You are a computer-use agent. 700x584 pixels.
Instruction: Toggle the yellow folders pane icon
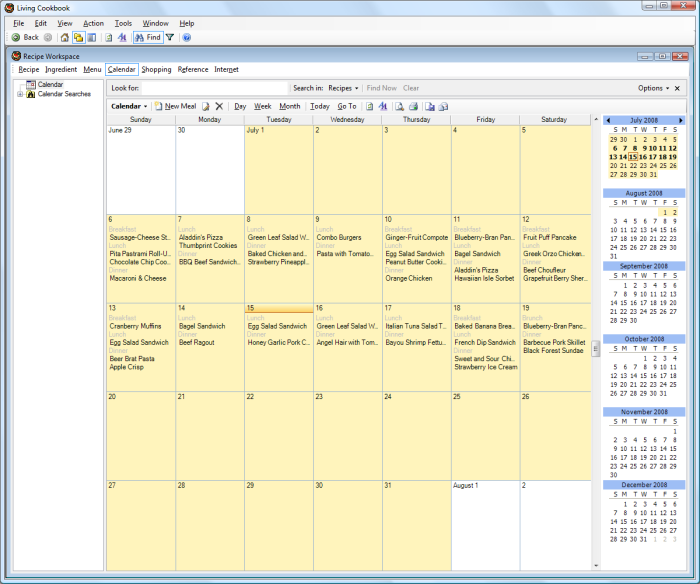point(79,38)
